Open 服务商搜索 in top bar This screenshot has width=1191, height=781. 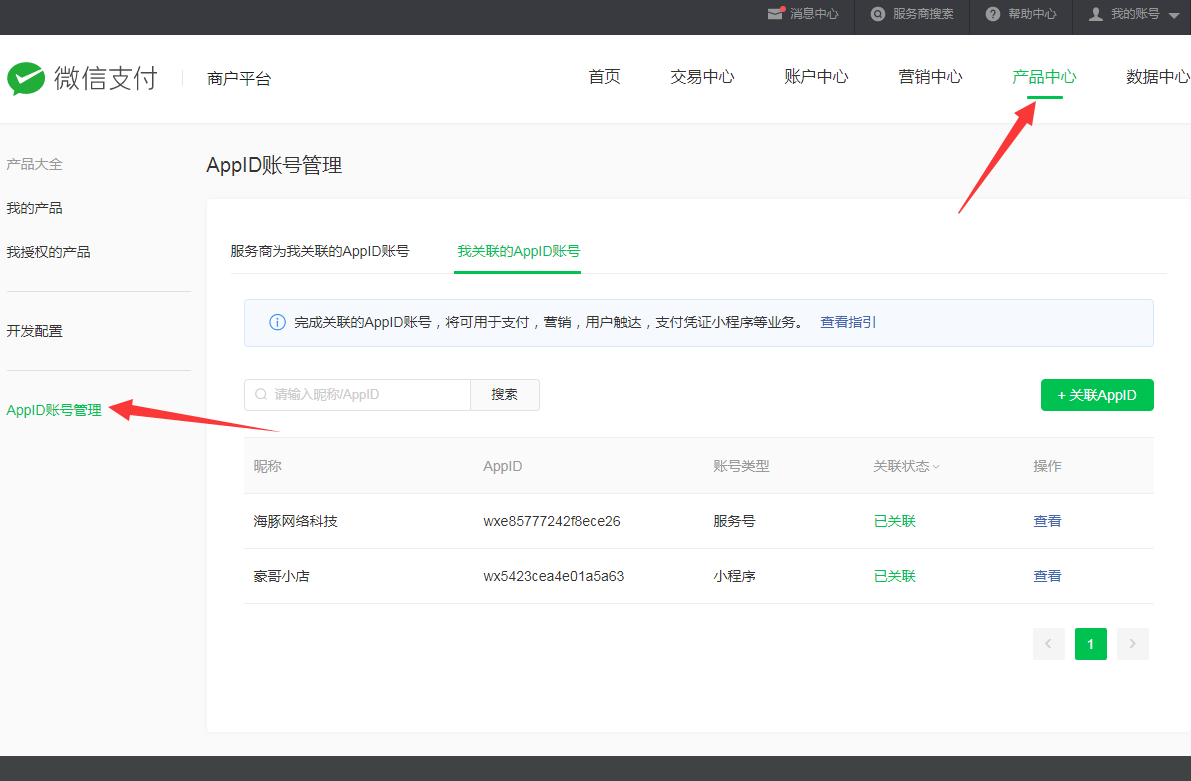coord(923,14)
